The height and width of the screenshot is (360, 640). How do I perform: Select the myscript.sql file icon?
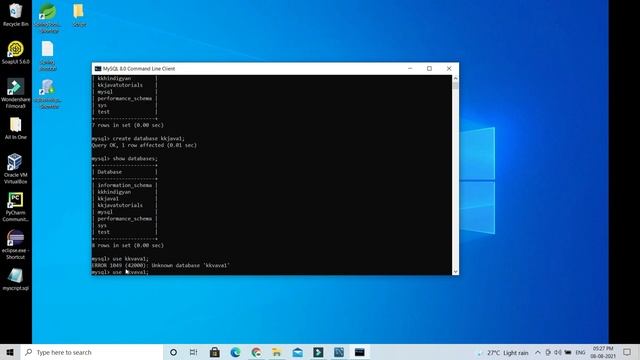[16, 280]
